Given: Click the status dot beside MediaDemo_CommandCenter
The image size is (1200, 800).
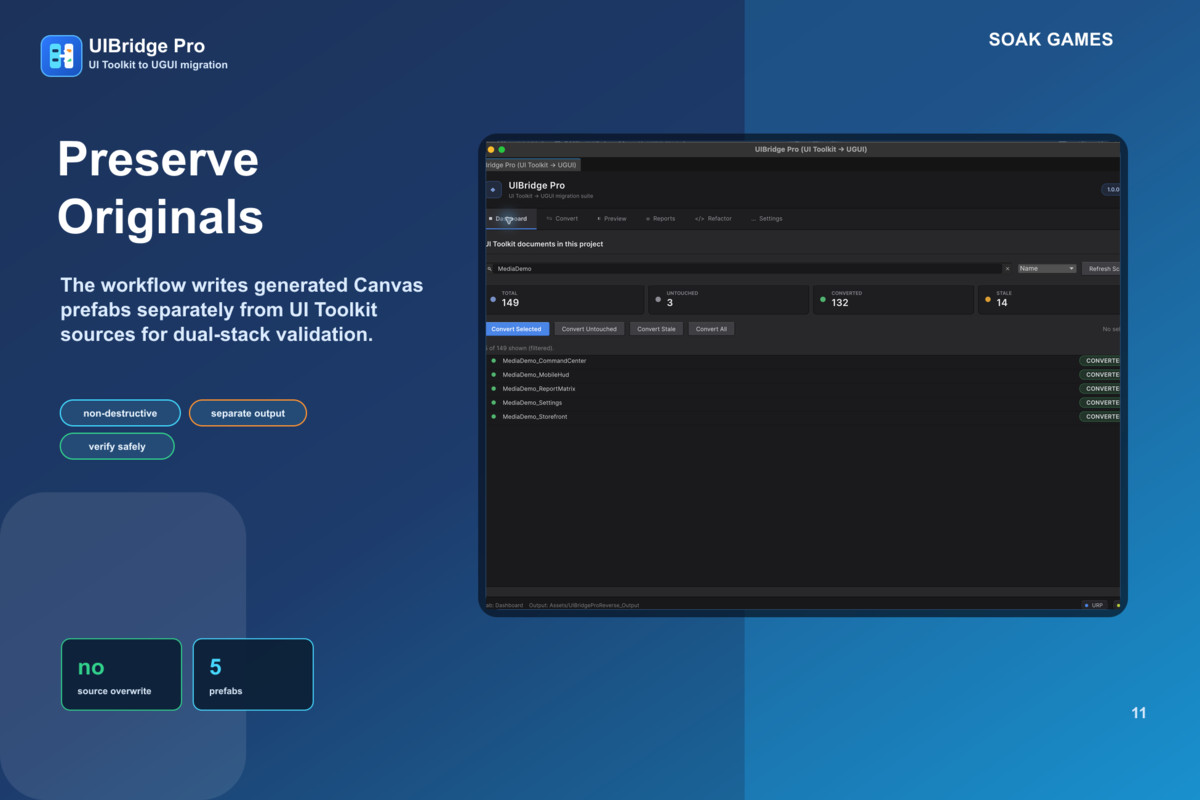Looking at the screenshot, I should pyautogui.click(x=493, y=361).
